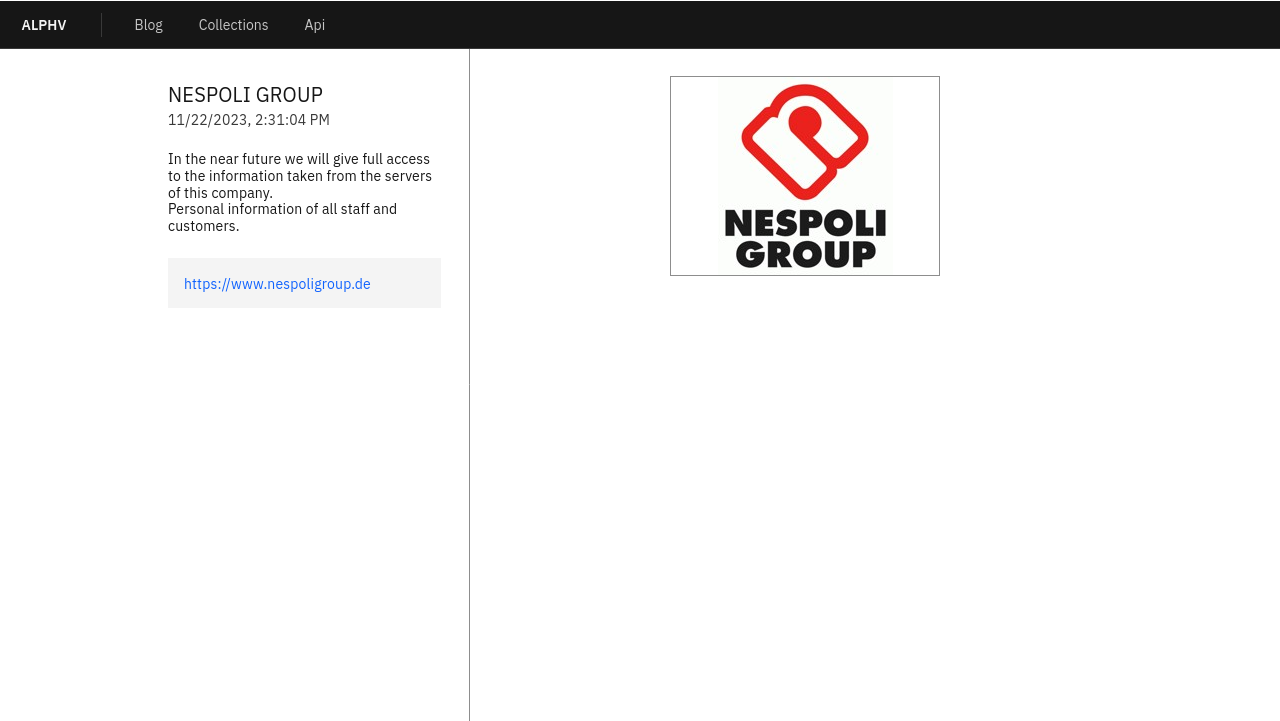Open the Api menu item

point(314,25)
